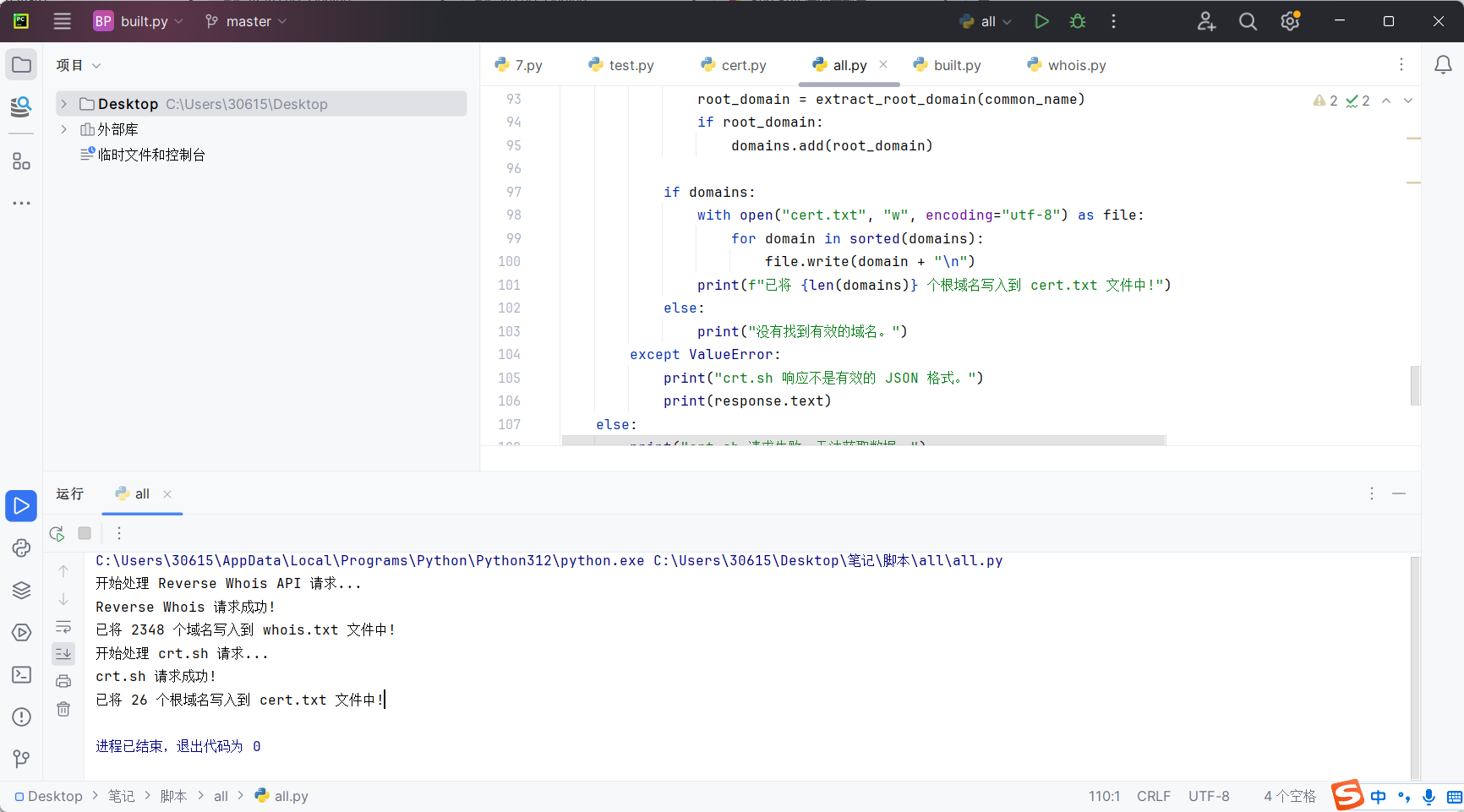
Task: Click 笔记 breadcrumb
Action: [x=121, y=796]
